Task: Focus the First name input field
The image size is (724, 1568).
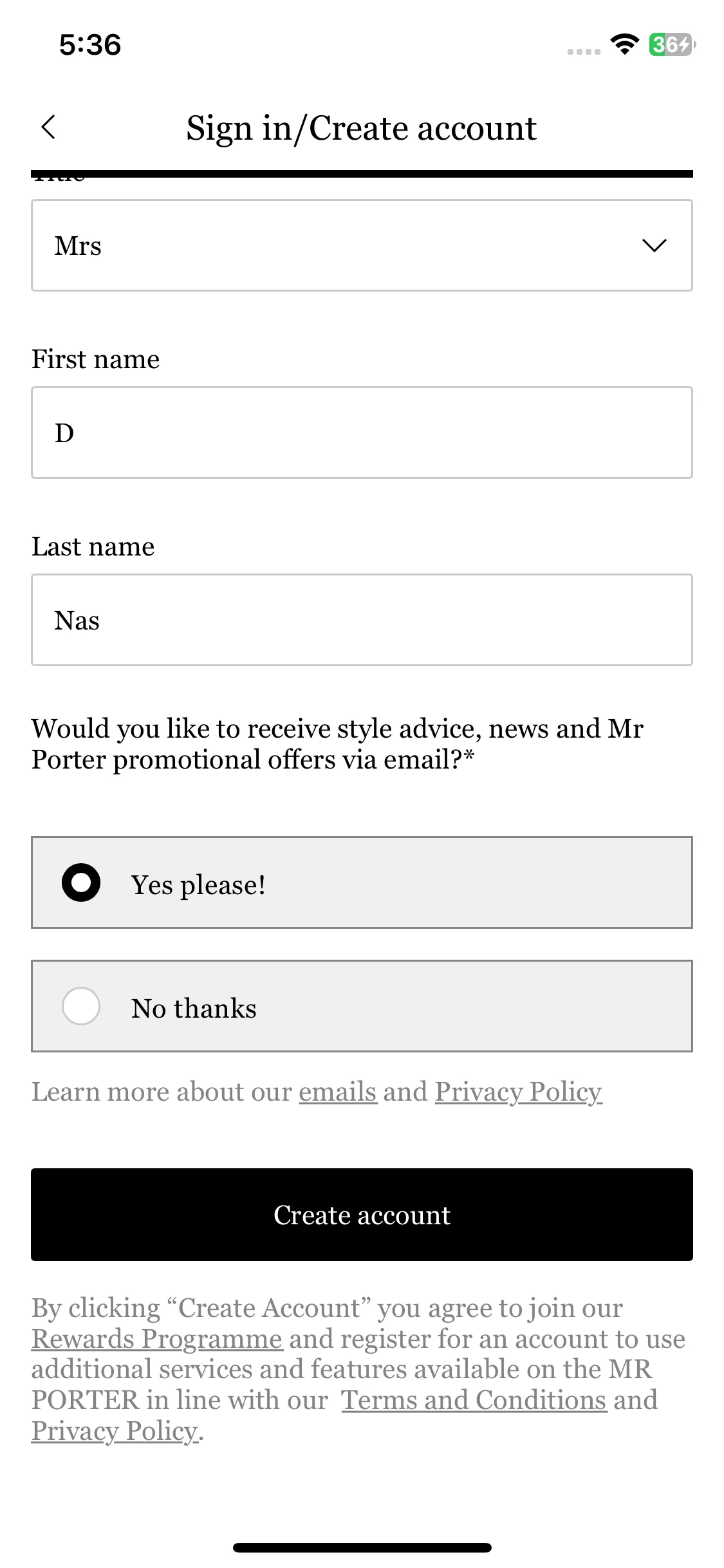Action: click(x=362, y=433)
